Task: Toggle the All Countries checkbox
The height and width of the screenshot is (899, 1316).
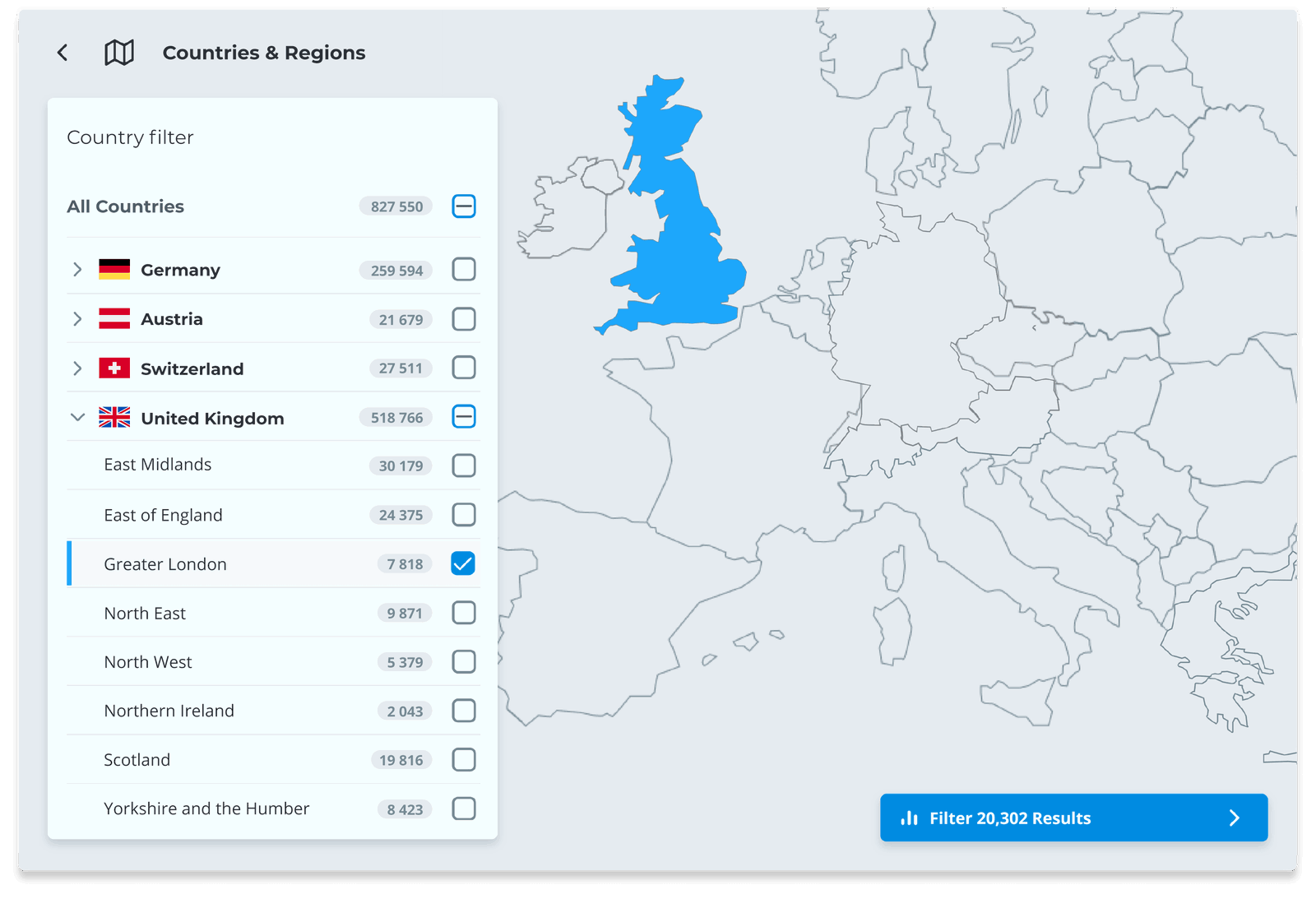Action: click(464, 206)
